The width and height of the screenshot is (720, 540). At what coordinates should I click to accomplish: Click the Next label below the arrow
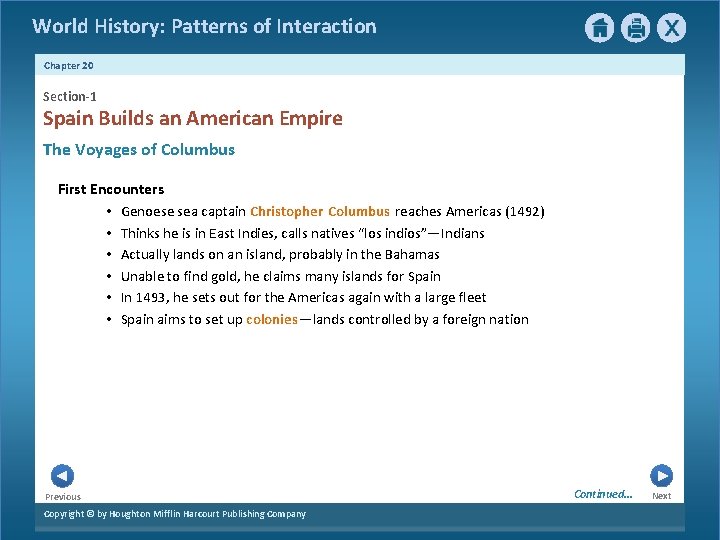pos(662,496)
